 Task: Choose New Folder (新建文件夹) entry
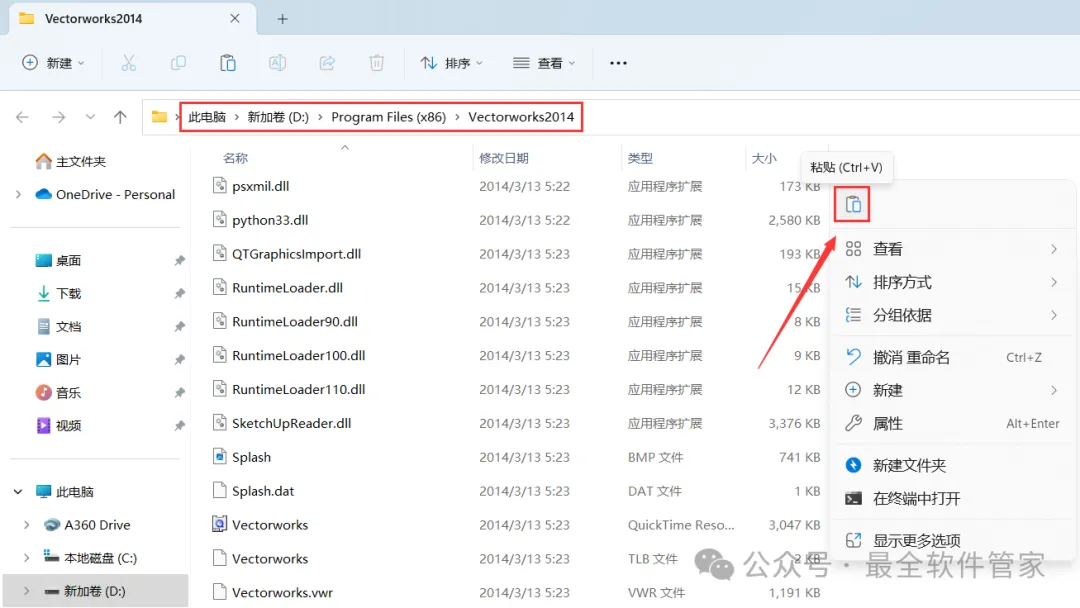pyautogui.click(x=951, y=465)
